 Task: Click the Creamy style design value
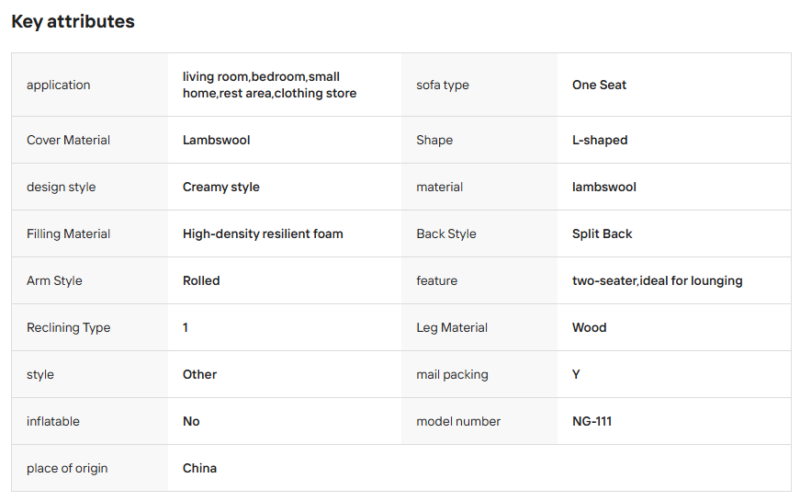coord(221,187)
